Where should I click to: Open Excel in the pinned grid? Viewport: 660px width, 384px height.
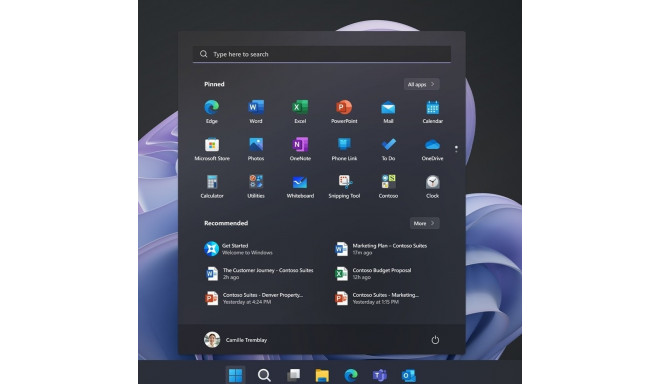300,111
